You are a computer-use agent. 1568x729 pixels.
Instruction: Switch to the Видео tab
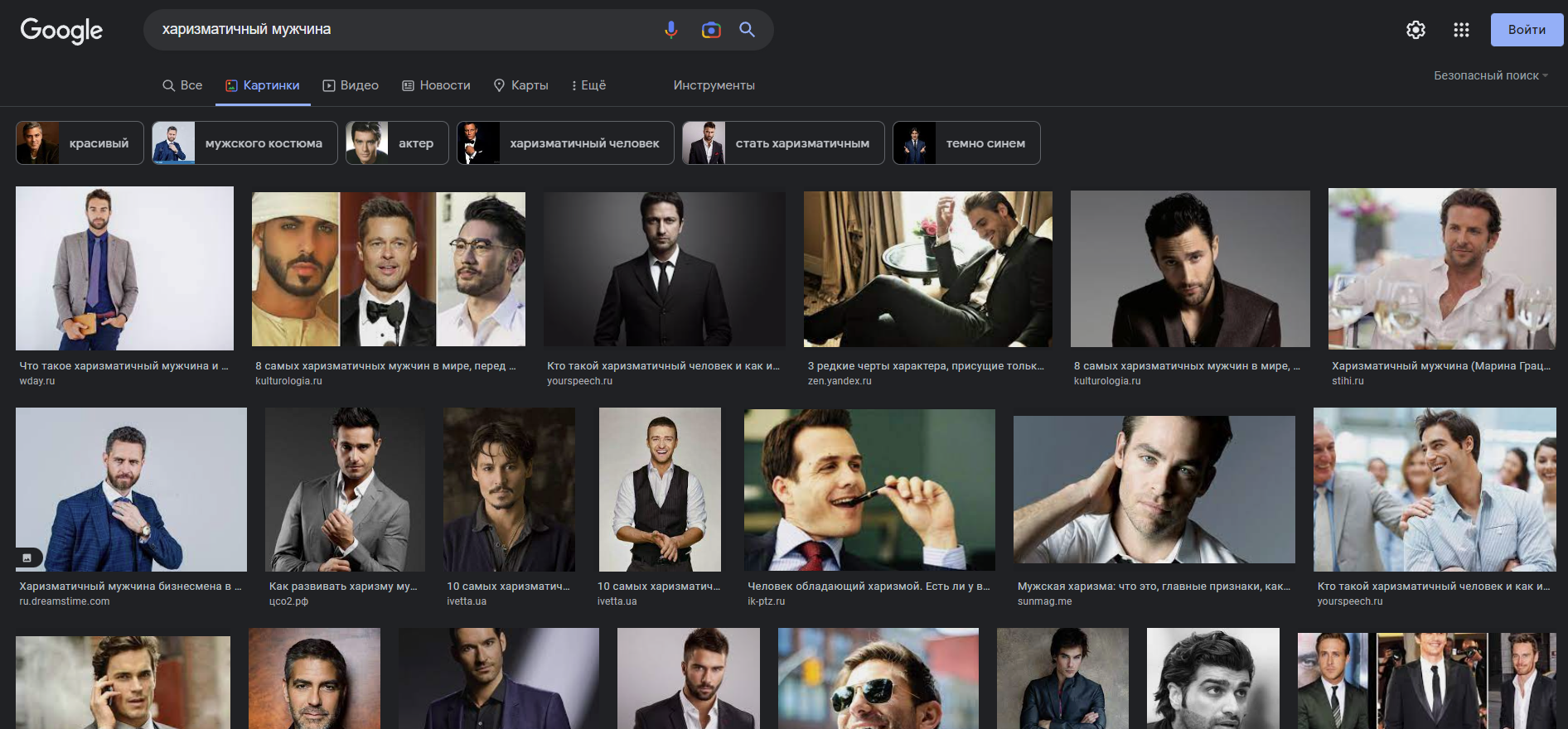351,85
